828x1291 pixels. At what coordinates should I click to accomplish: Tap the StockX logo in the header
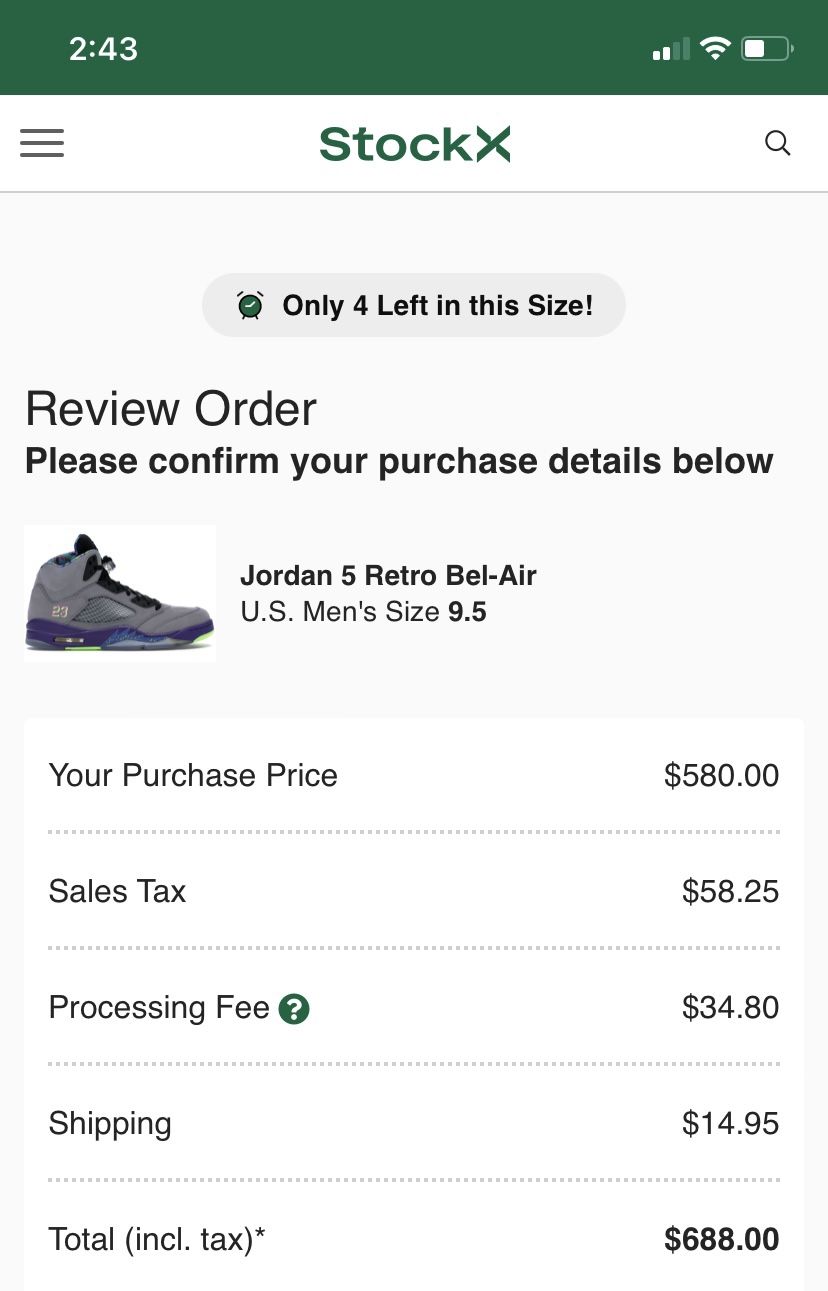point(414,143)
